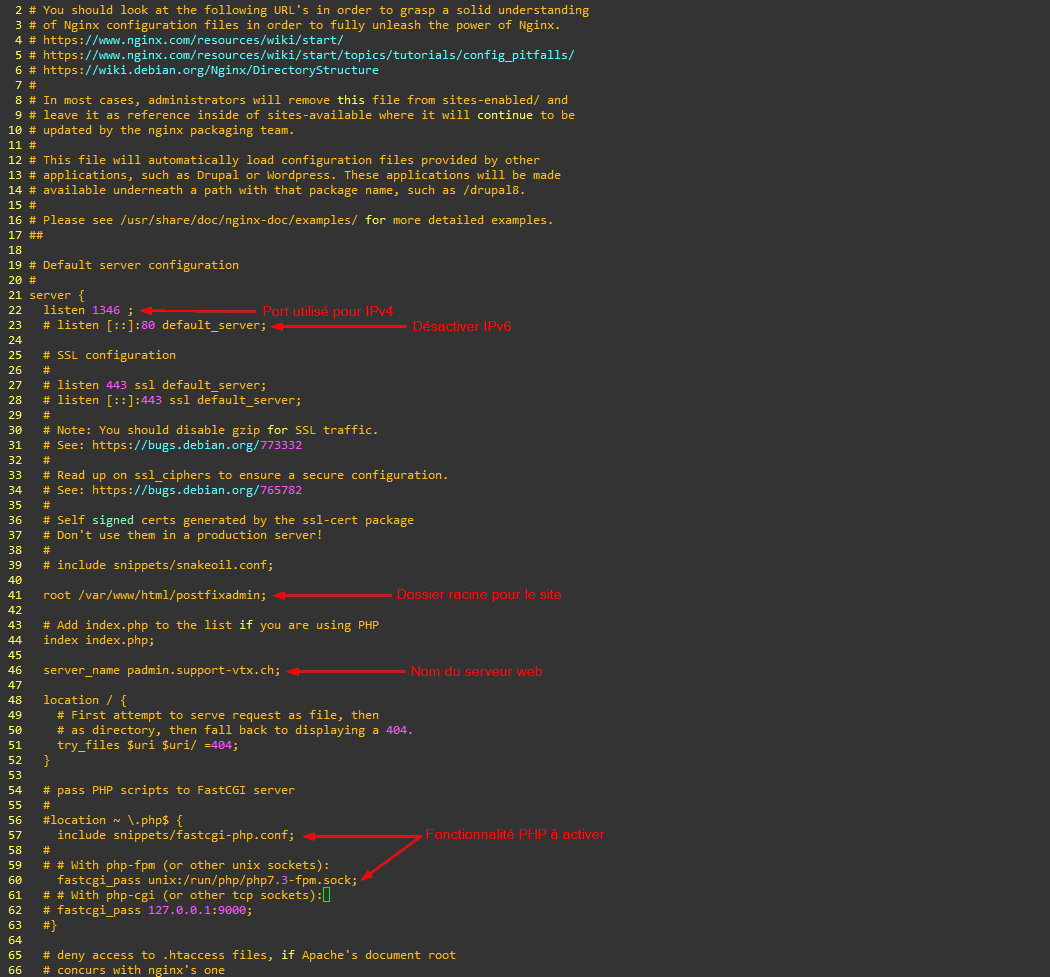Click the 'root /var/www/html/postfixadmin;' line
The height and width of the screenshot is (977, 1050).
click(155, 595)
